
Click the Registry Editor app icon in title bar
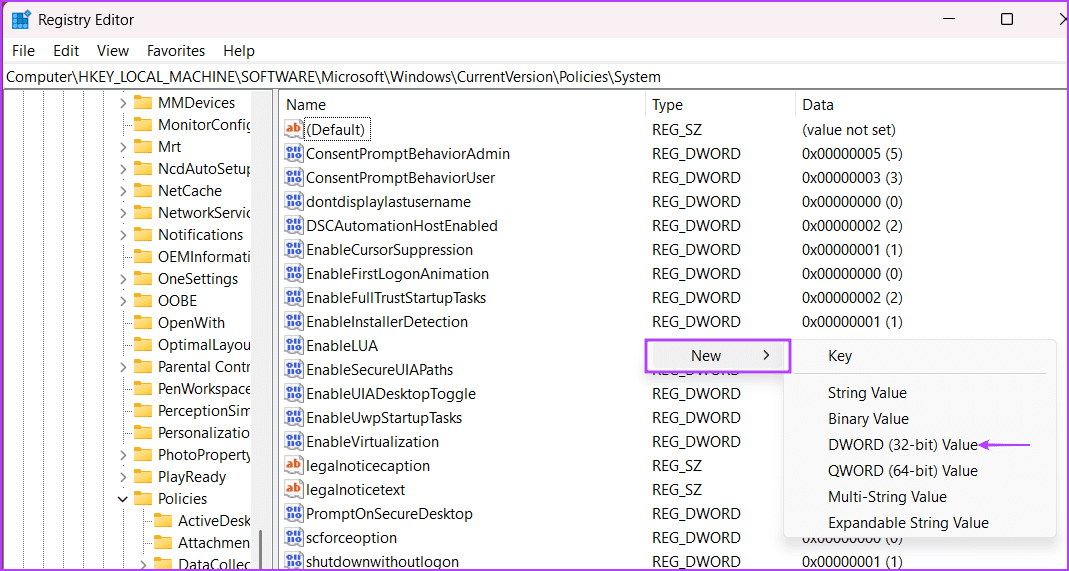pos(20,20)
